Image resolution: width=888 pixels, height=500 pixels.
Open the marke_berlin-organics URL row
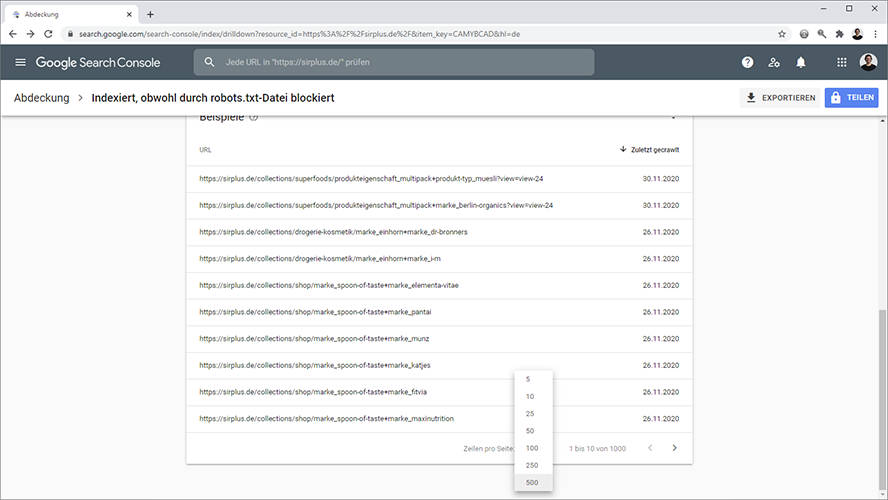point(439,206)
